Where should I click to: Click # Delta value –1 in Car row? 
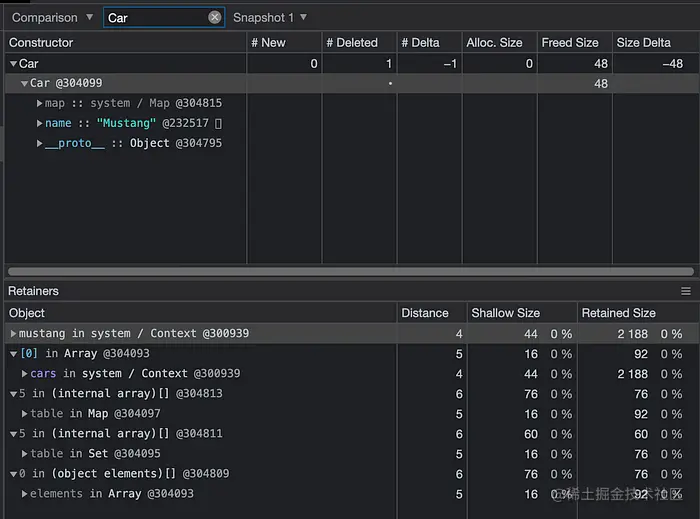(x=450, y=64)
